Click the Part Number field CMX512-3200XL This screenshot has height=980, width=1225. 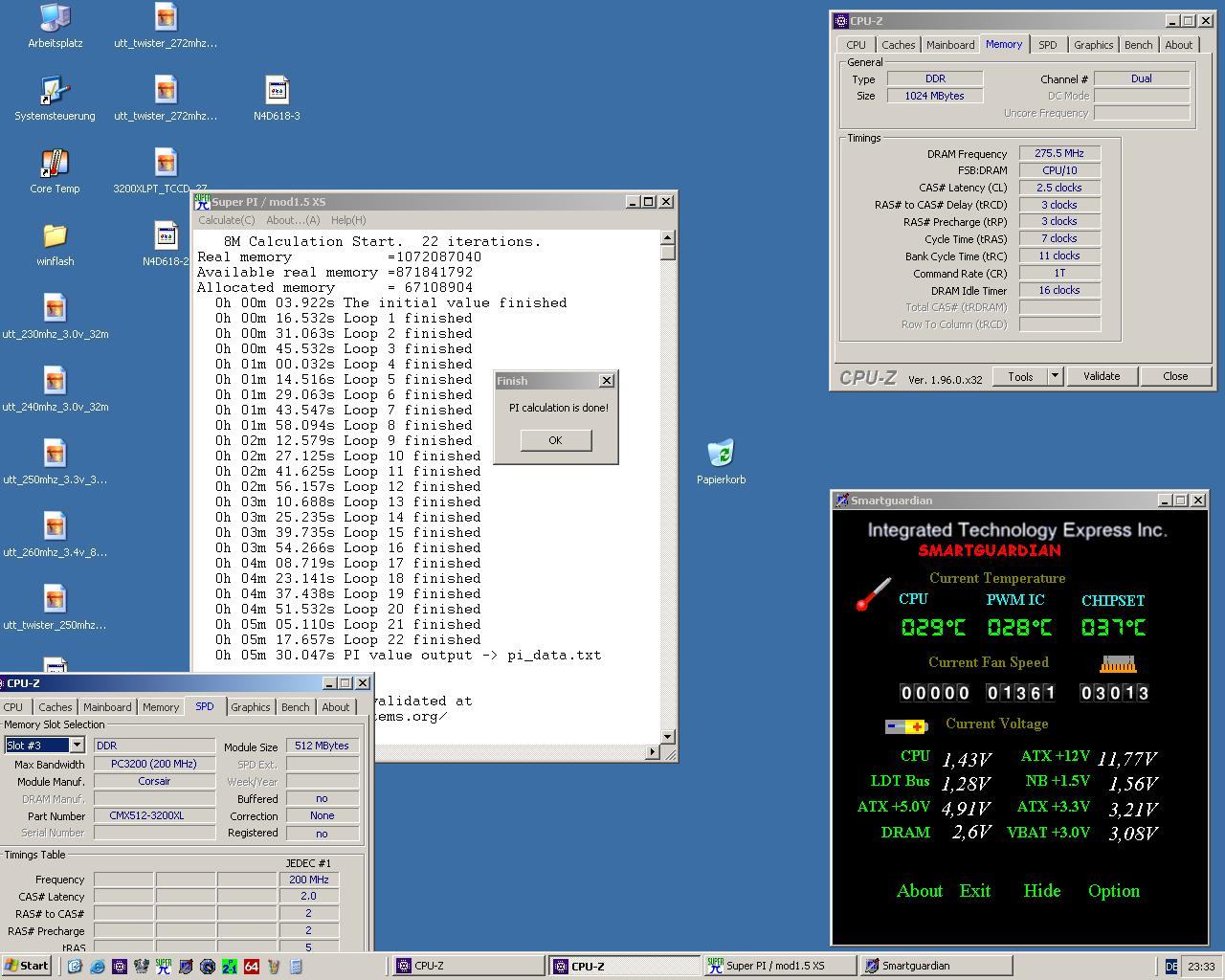pyautogui.click(x=154, y=815)
